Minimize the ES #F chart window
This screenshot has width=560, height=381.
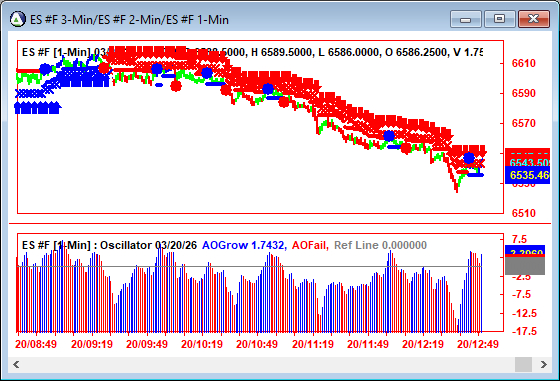click(466, 19)
